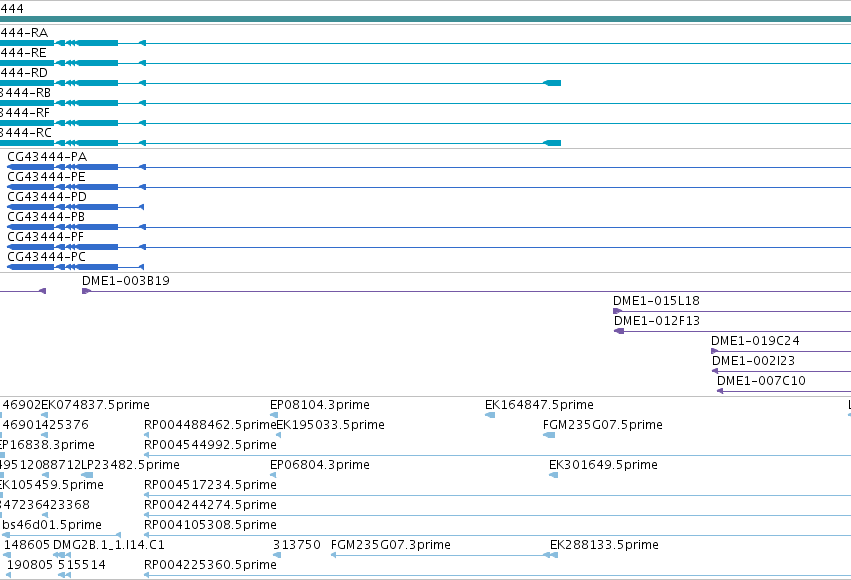Select the distant exon block of transcript RD
Viewport: 851px width, 580px height.
(552, 83)
